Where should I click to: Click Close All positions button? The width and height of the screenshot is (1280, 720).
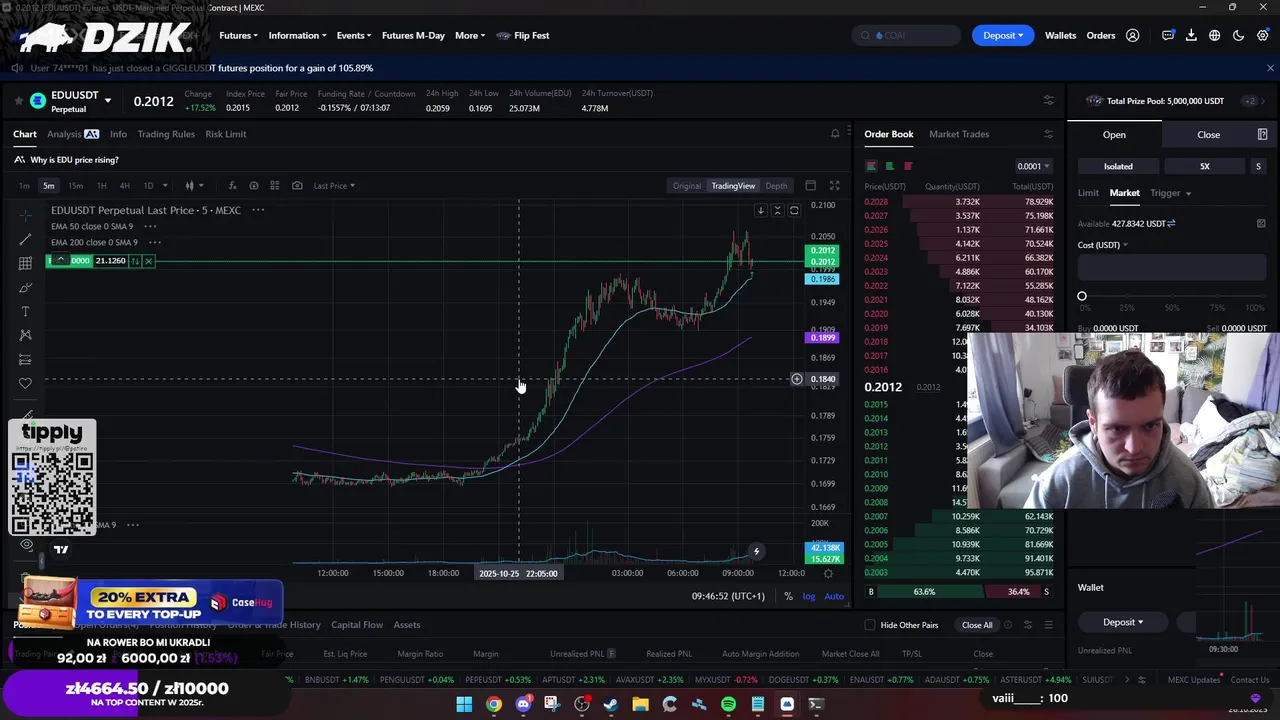(977, 625)
